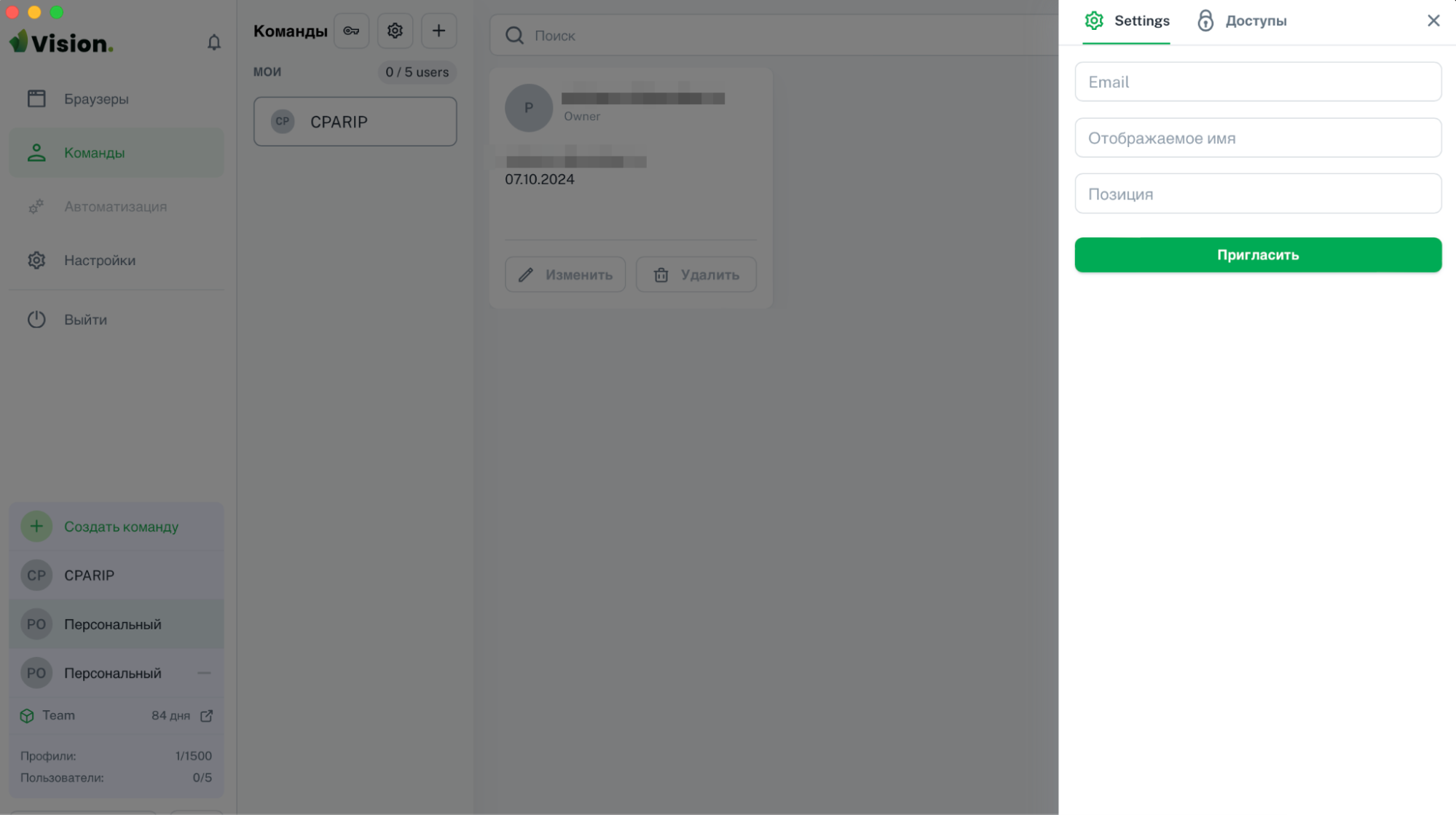1456x815 pixels.
Task: Switch to the Доступы tab
Action: 1242,21
